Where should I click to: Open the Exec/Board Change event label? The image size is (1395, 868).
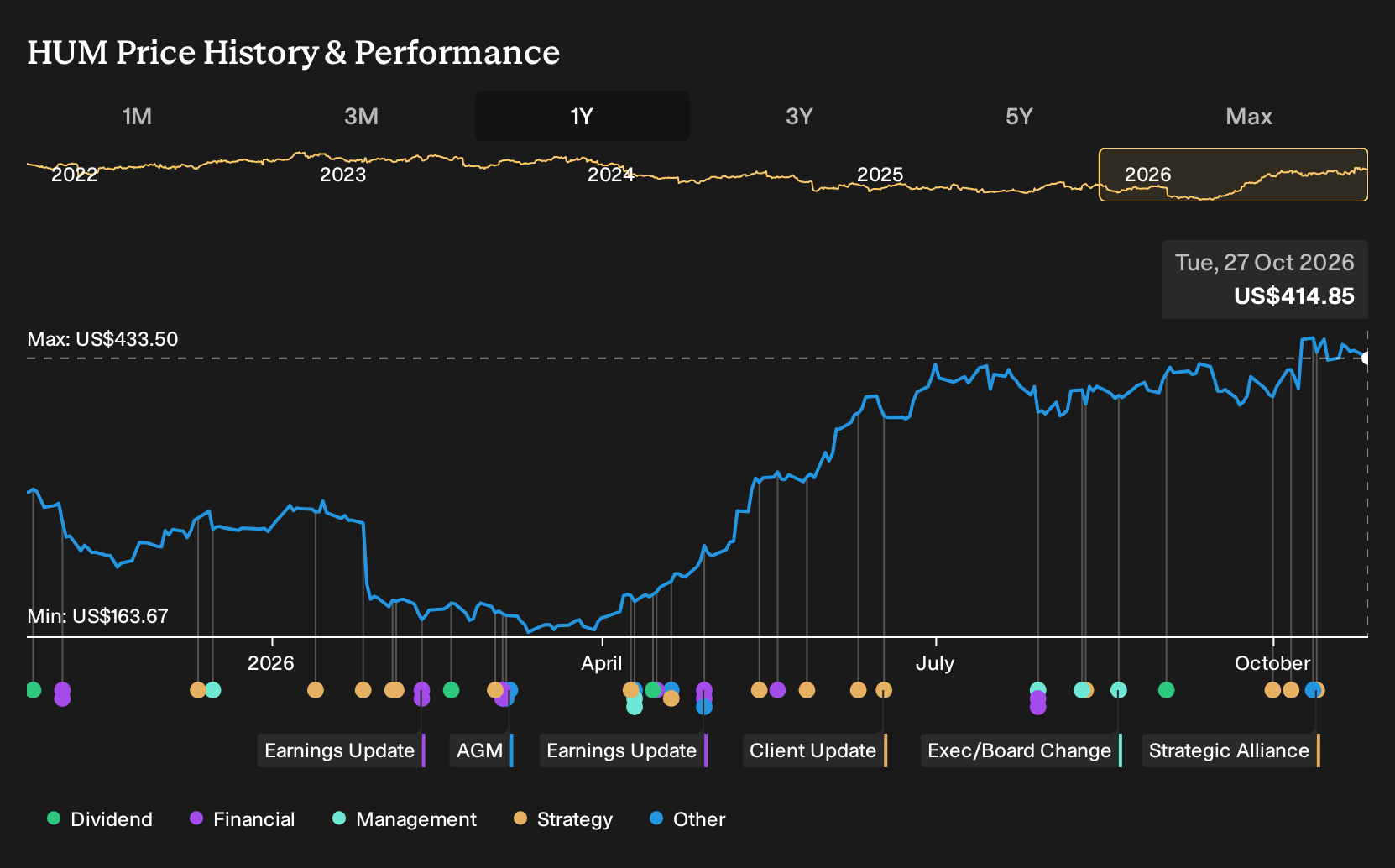tap(1021, 750)
